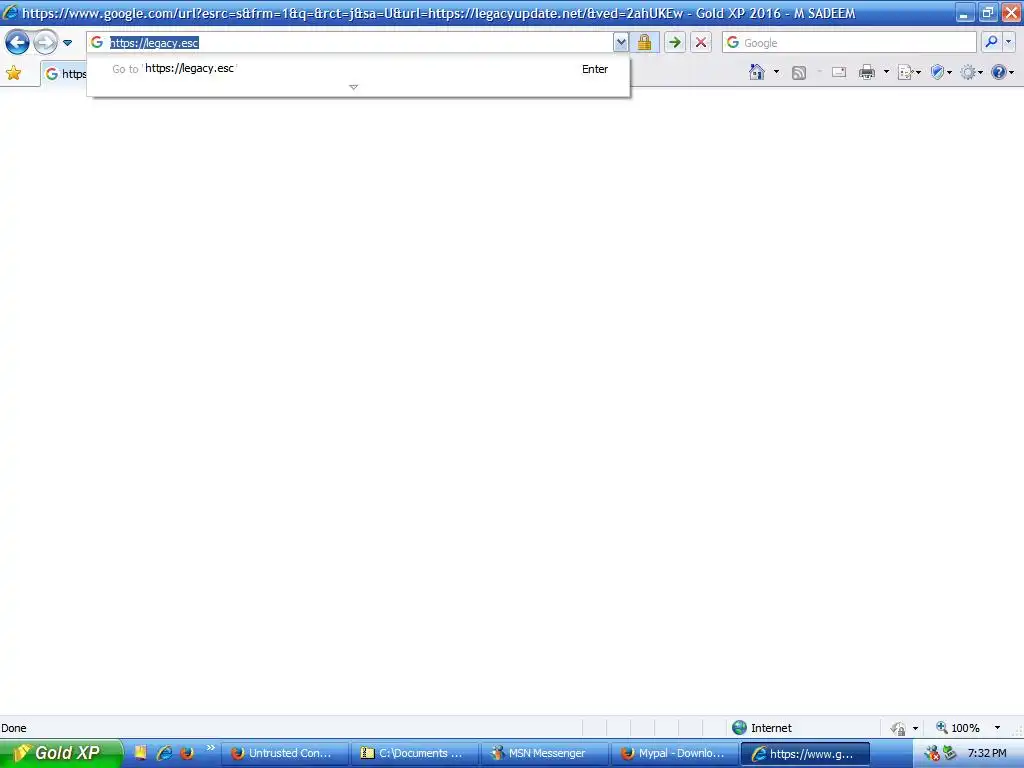1024x768 pixels.
Task: Open the Page menu icon
Action: click(908, 72)
